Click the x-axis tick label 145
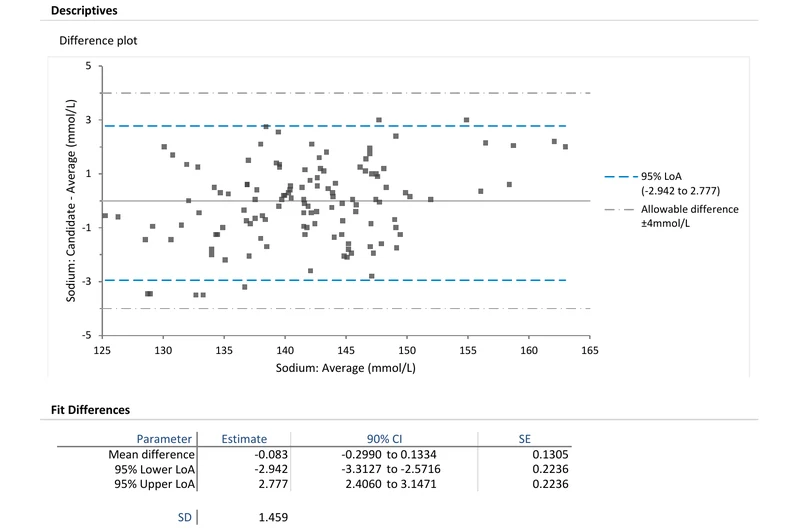Viewport: 800px width, 530px height. coord(346,350)
